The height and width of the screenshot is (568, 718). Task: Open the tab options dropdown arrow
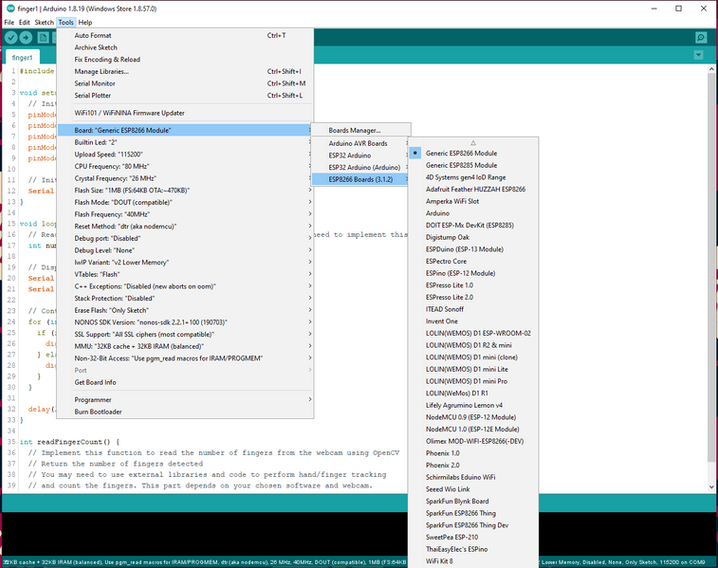[698, 55]
